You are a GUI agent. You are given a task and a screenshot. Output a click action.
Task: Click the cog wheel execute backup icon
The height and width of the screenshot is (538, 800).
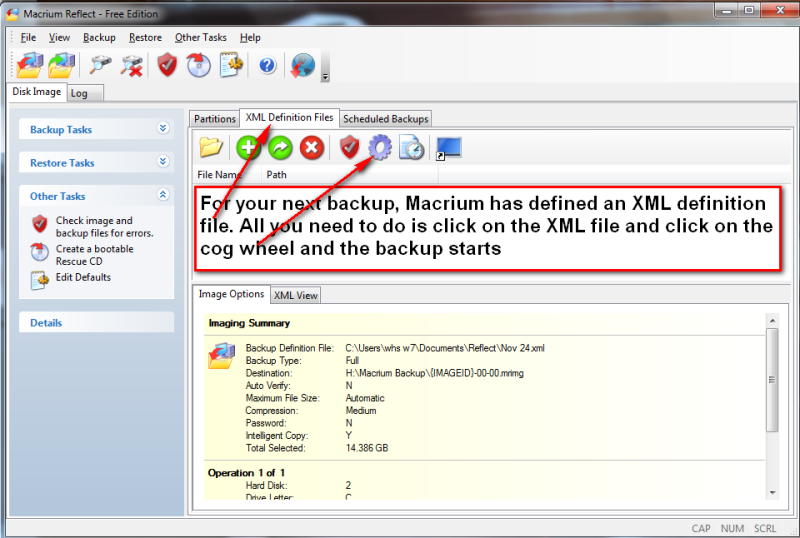tap(381, 148)
